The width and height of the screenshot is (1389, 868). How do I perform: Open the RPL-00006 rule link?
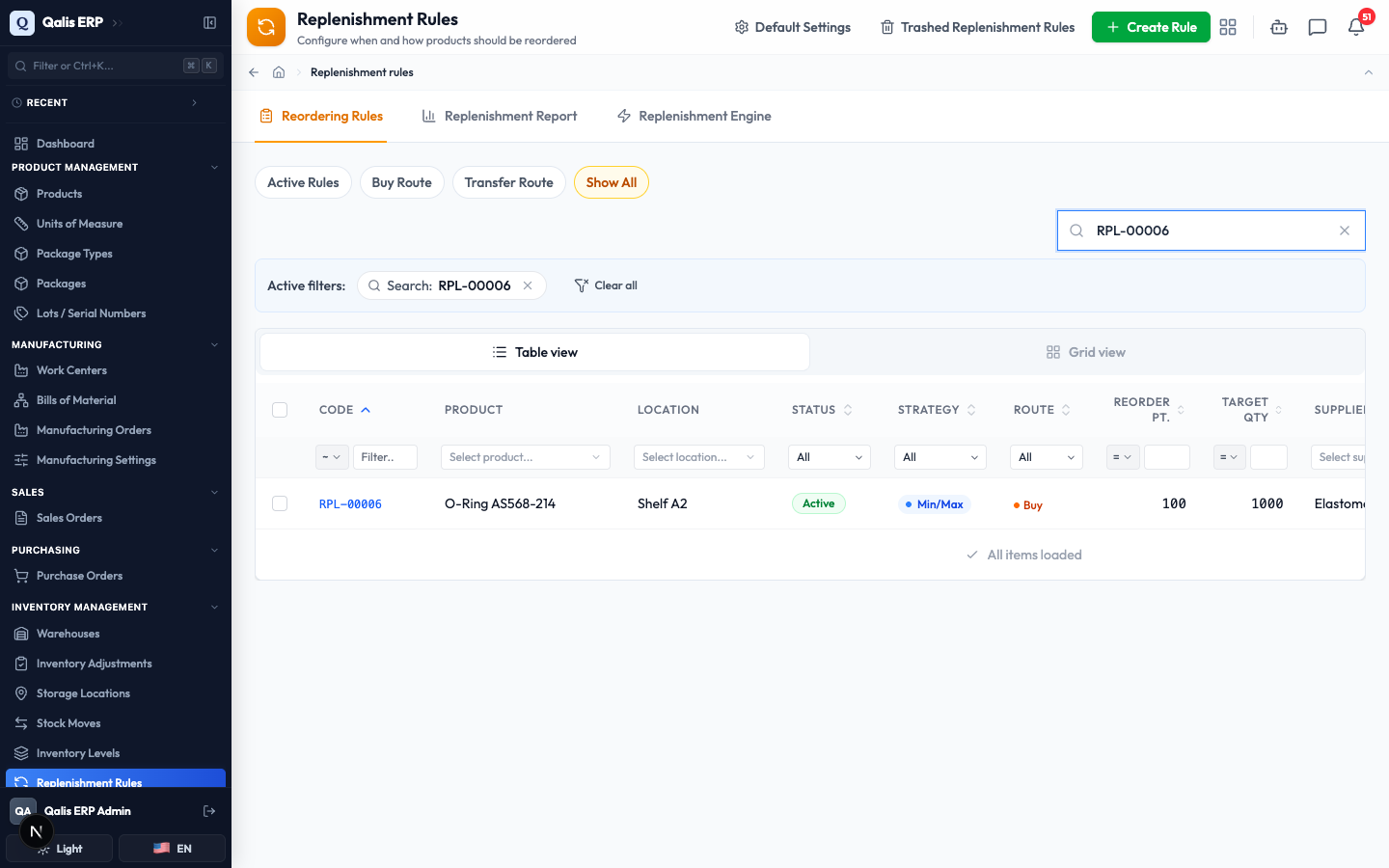(x=350, y=504)
